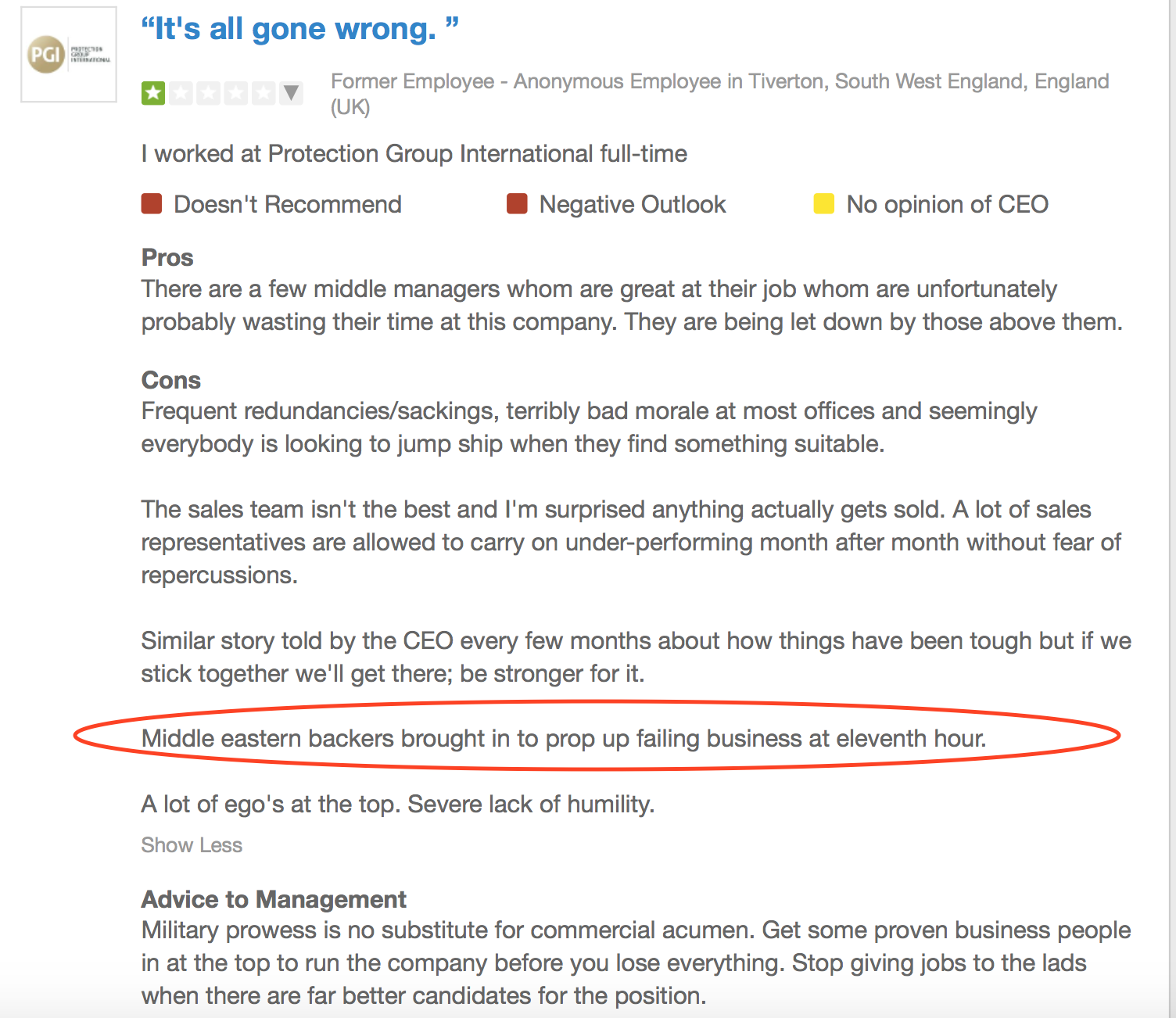Click the No opinion of CEO label
Screen dimensions: 1176x1018
pos(948,204)
